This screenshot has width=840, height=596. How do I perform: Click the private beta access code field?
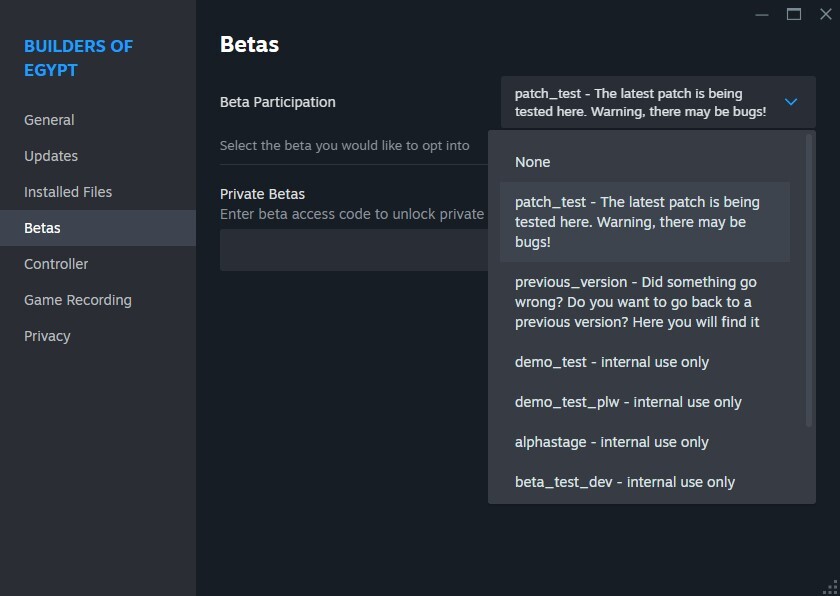coord(354,250)
